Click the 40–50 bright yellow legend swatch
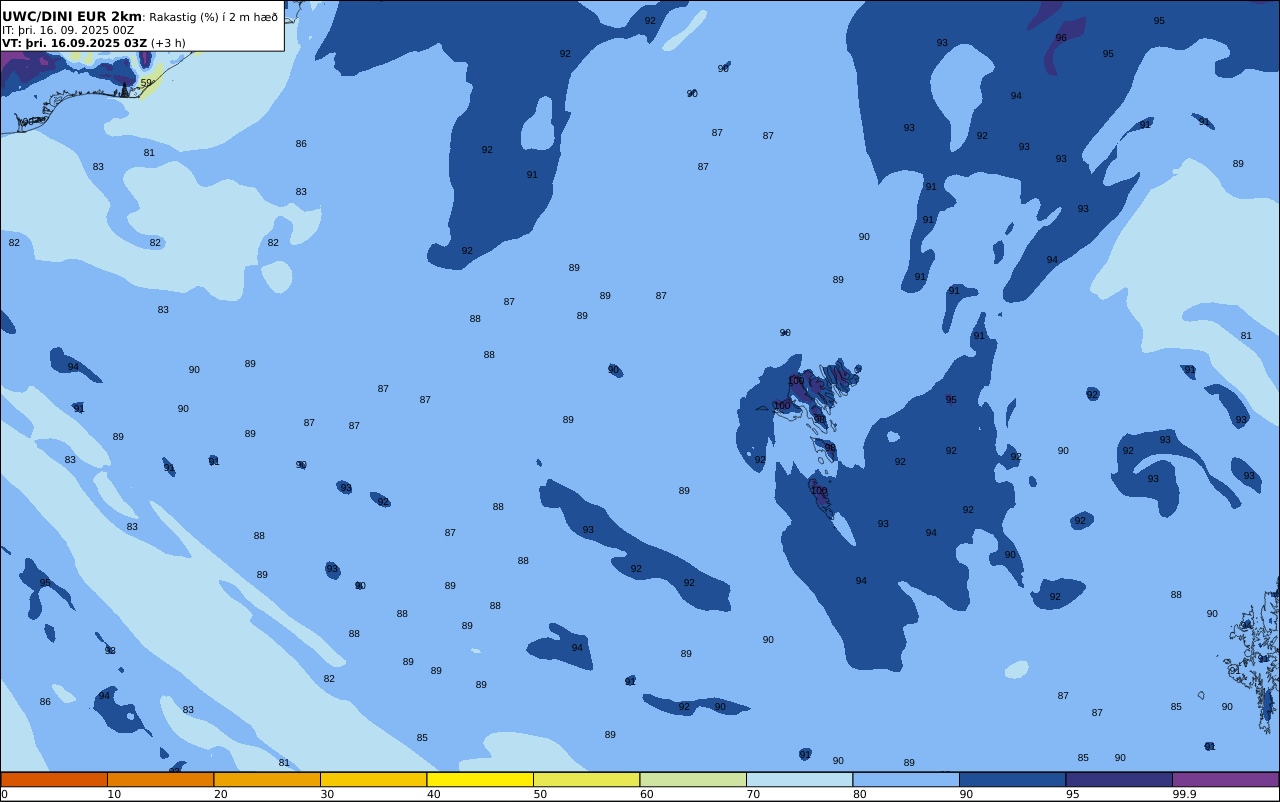Image resolution: width=1280 pixels, height=802 pixels. pos(480,779)
